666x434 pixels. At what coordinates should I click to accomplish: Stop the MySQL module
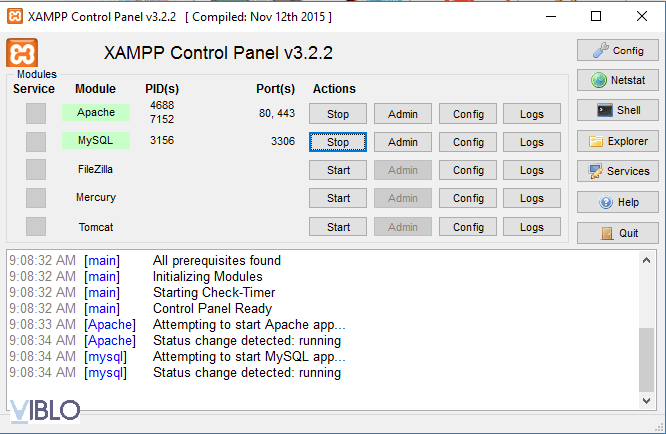tap(338, 142)
